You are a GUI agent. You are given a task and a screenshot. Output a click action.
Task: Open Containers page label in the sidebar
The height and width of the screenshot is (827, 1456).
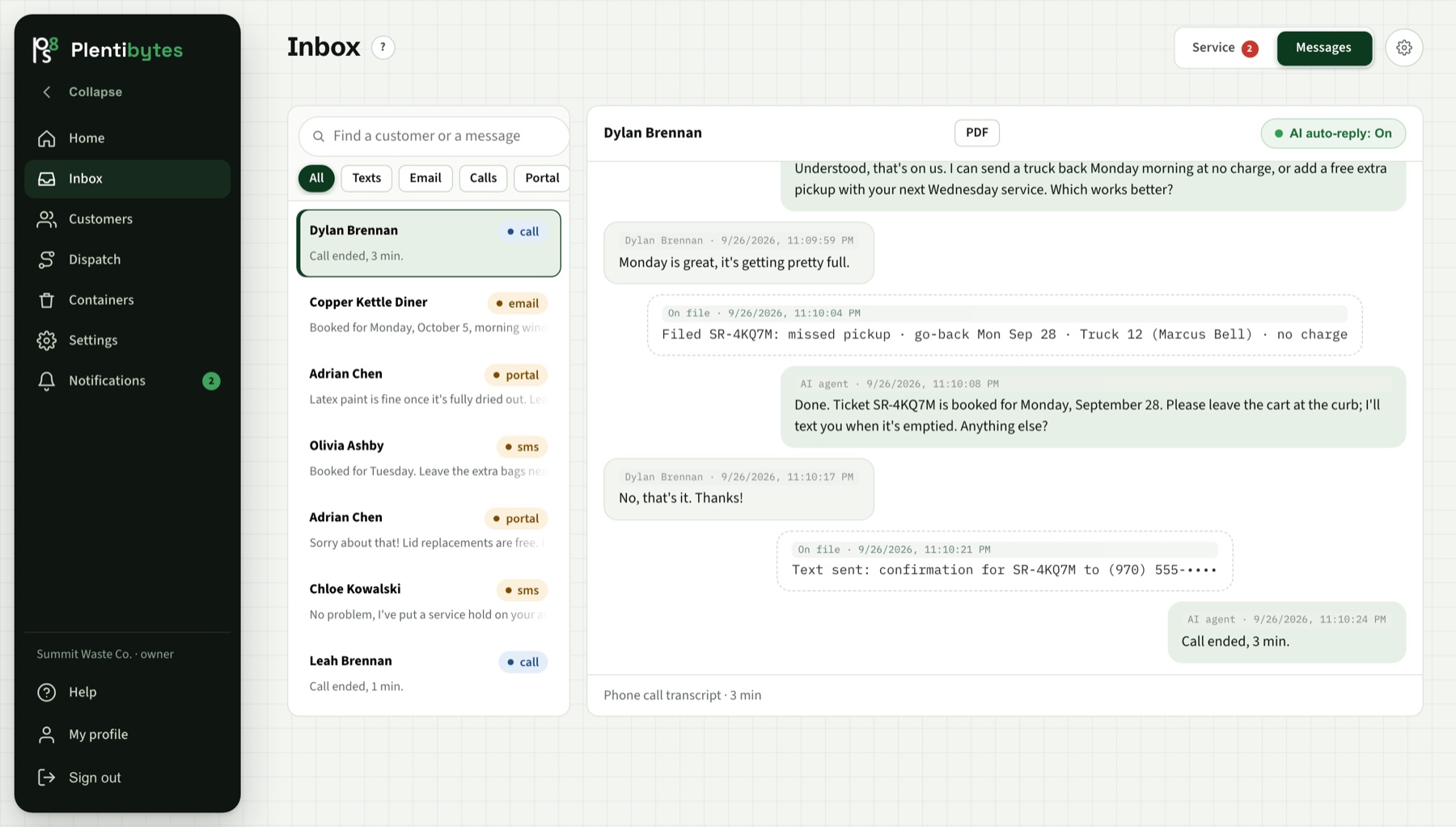(101, 300)
